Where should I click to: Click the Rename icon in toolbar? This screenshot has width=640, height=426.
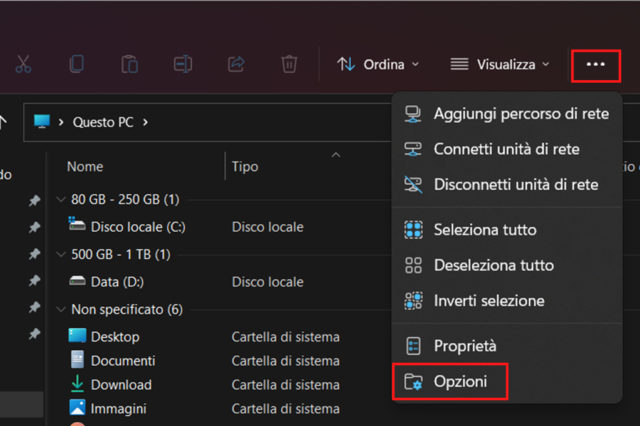183,64
